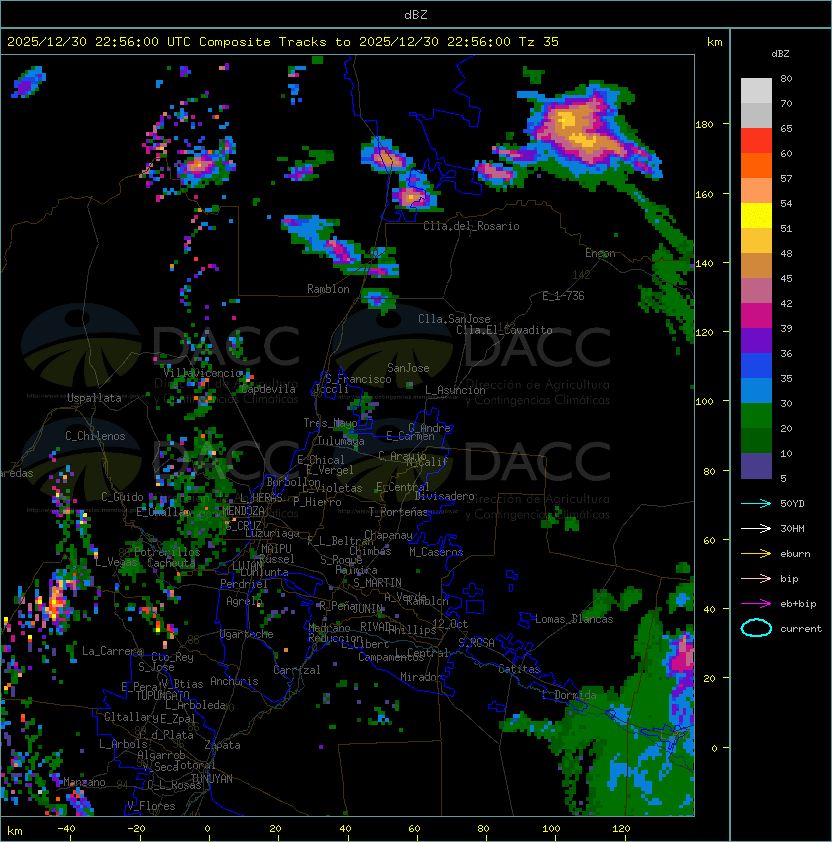
Task: Click the 'Carrizal' label on map
Action: [297, 670]
